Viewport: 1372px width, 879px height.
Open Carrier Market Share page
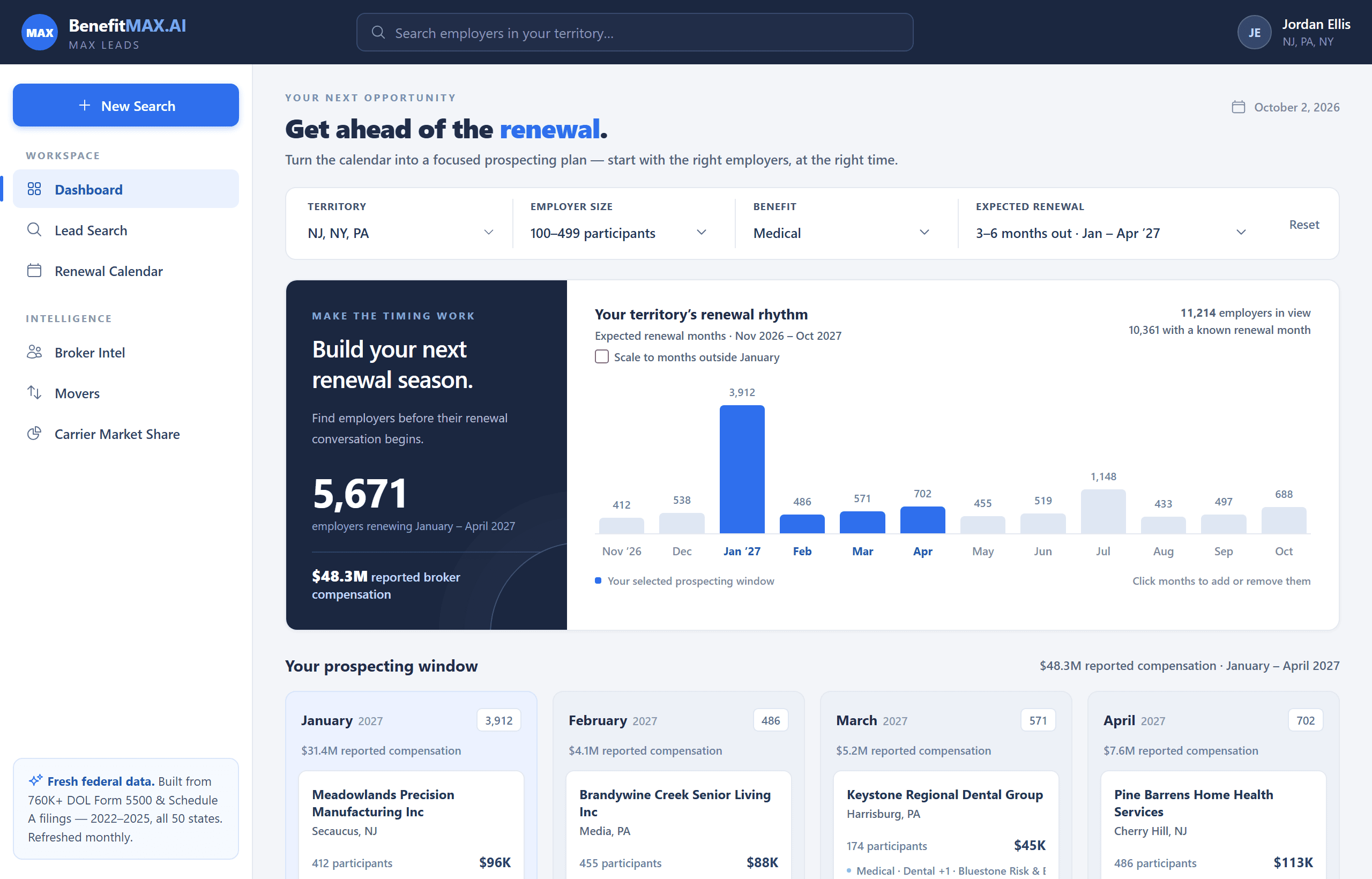tap(125, 434)
